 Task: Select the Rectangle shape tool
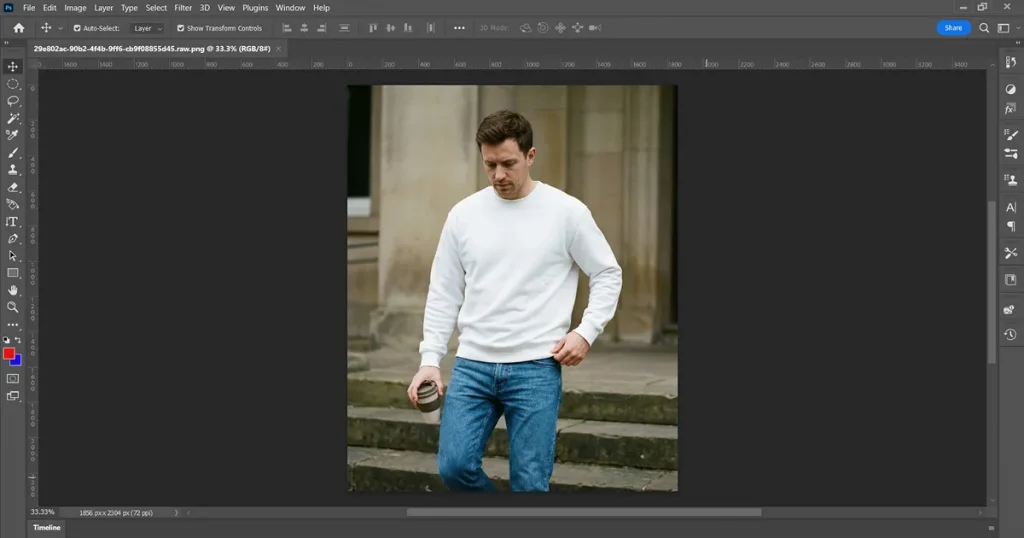click(12, 273)
